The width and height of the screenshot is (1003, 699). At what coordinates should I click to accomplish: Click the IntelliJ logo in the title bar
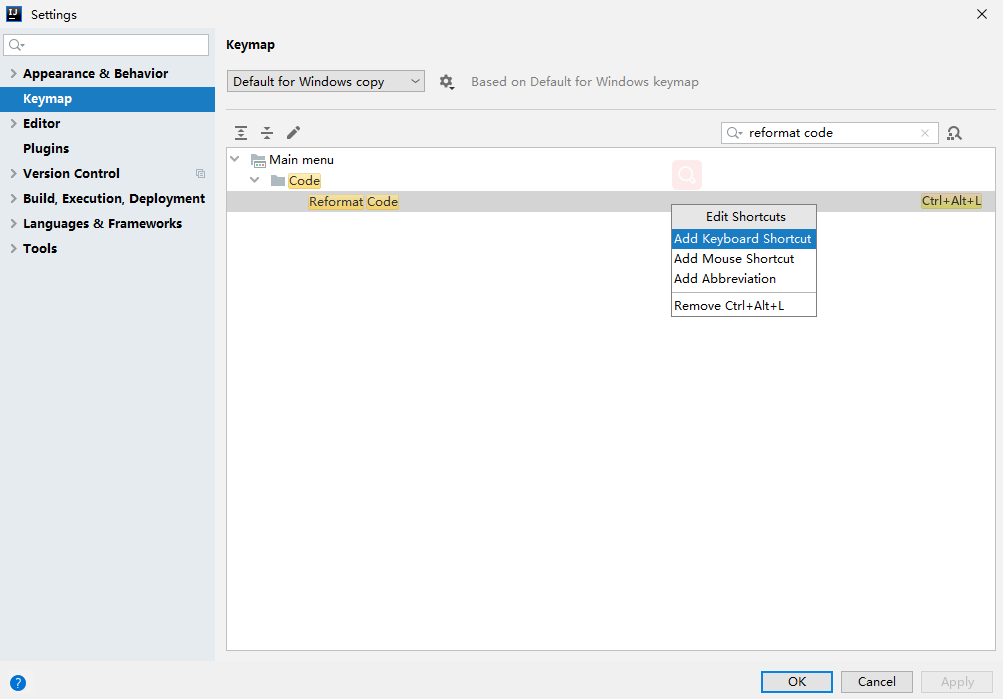pyautogui.click(x=14, y=14)
